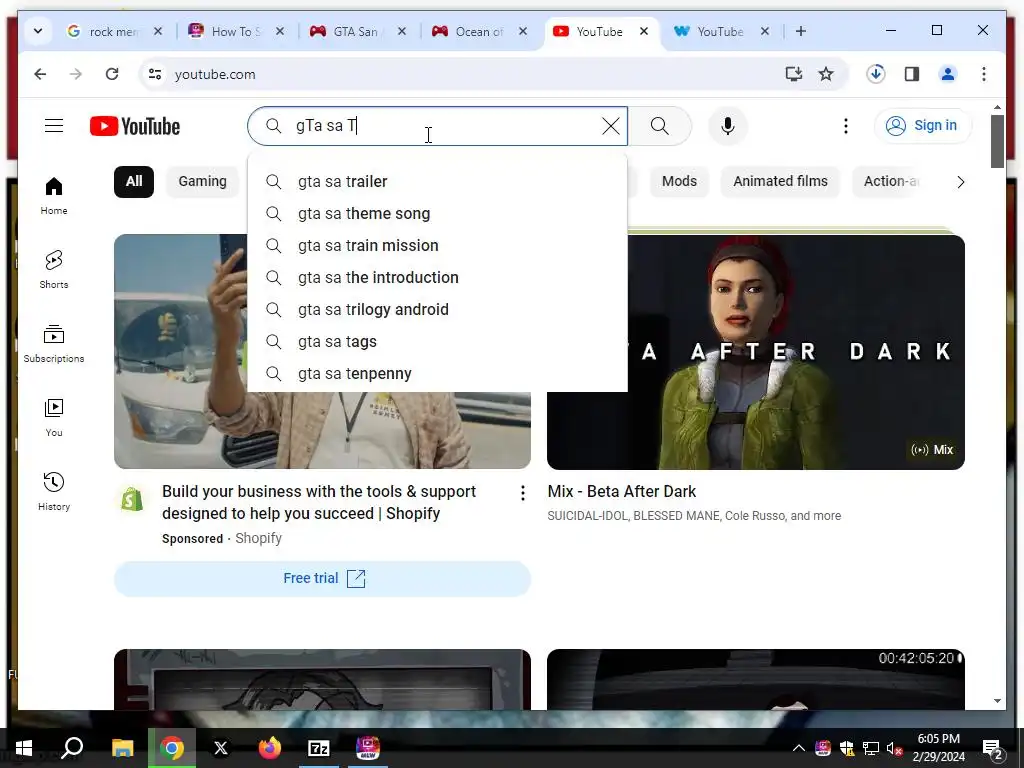1024x768 pixels.
Task: Open the You section in sidebar
Action: click(x=54, y=417)
